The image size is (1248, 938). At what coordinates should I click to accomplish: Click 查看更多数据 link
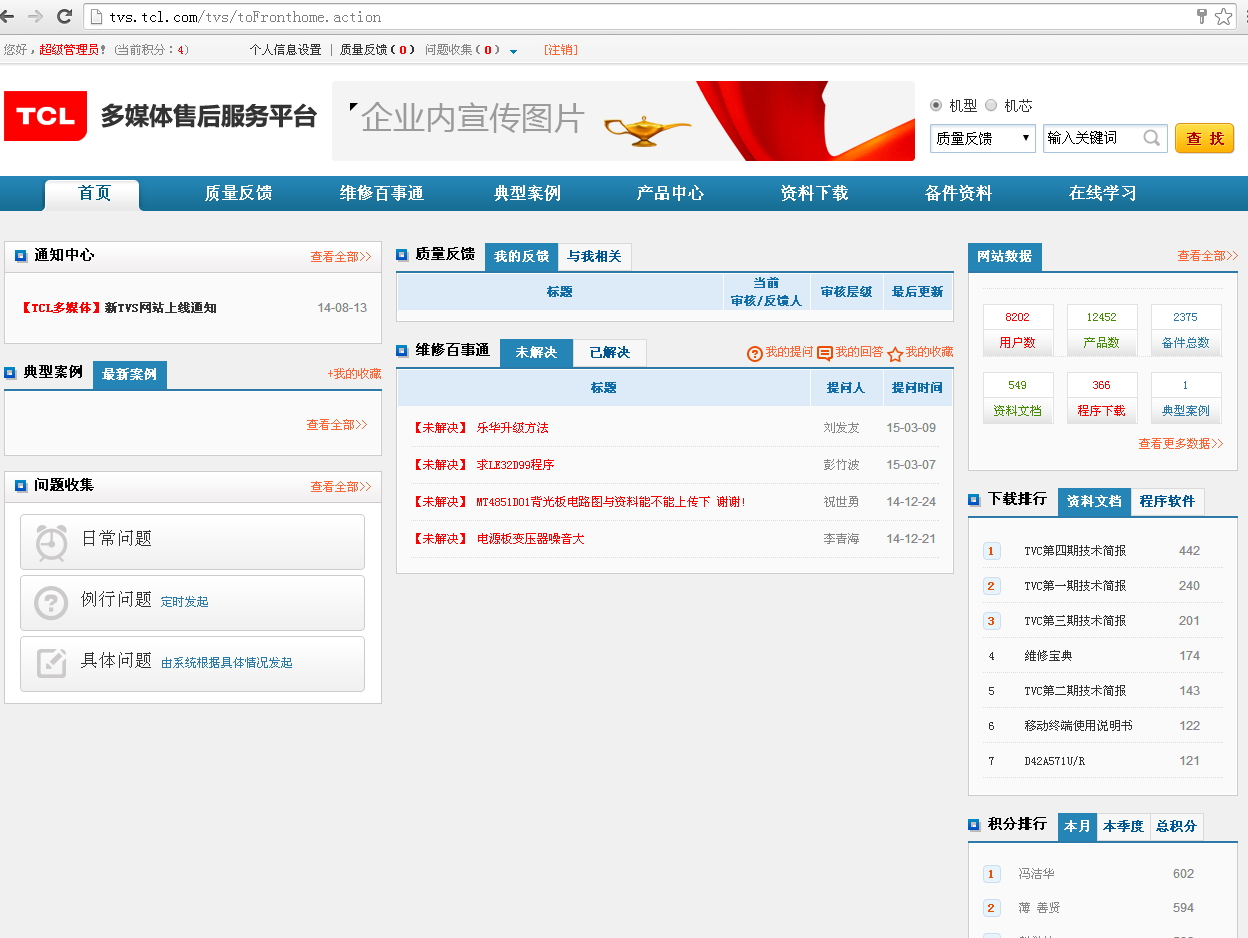pyautogui.click(x=1181, y=444)
